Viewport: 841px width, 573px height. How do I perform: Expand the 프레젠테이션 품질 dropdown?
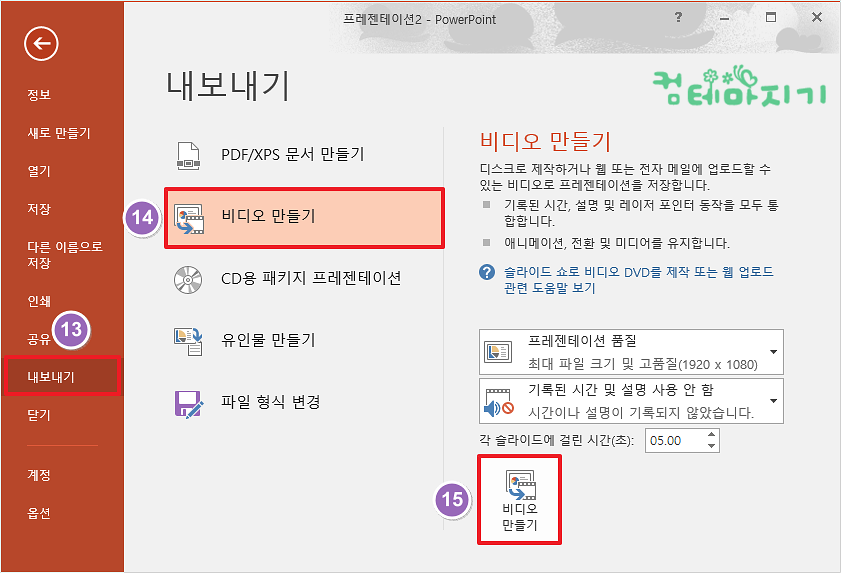tap(631, 352)
